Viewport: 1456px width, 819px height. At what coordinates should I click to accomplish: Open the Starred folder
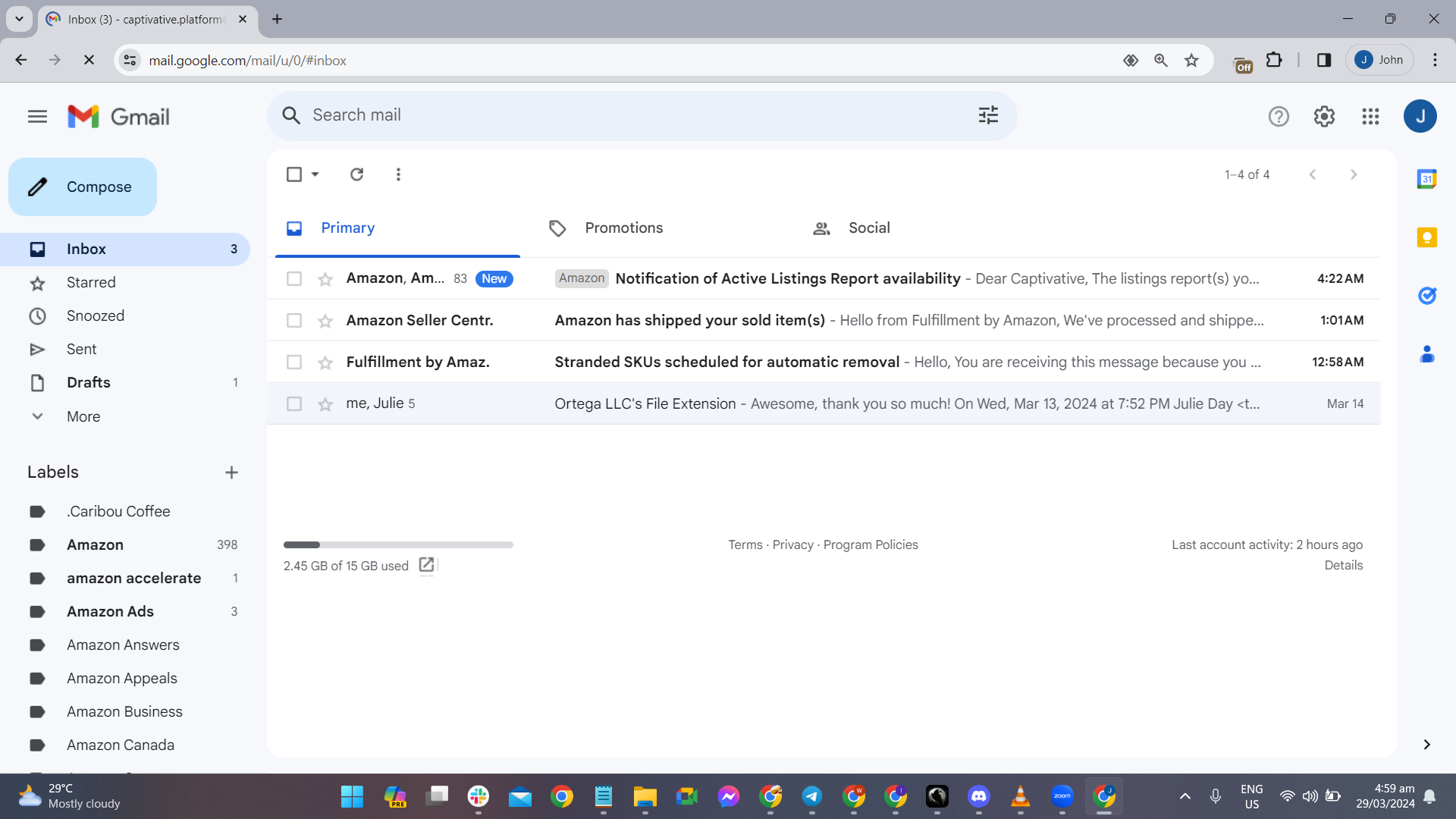[125, 283]
